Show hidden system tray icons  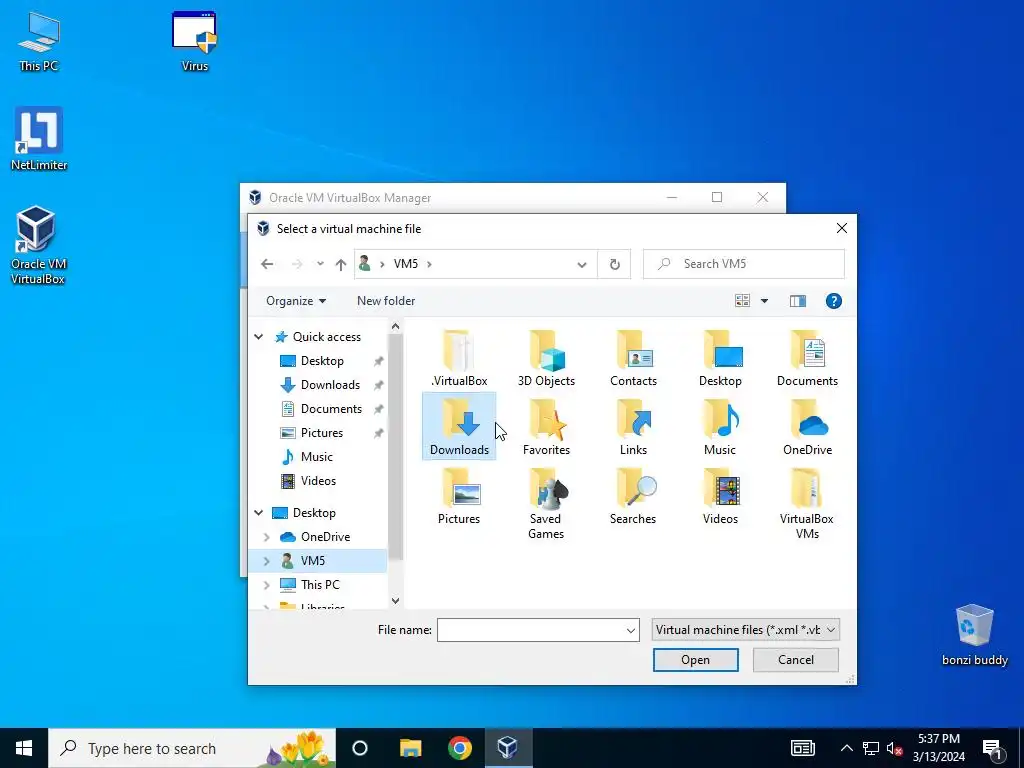tap(846, 748)
